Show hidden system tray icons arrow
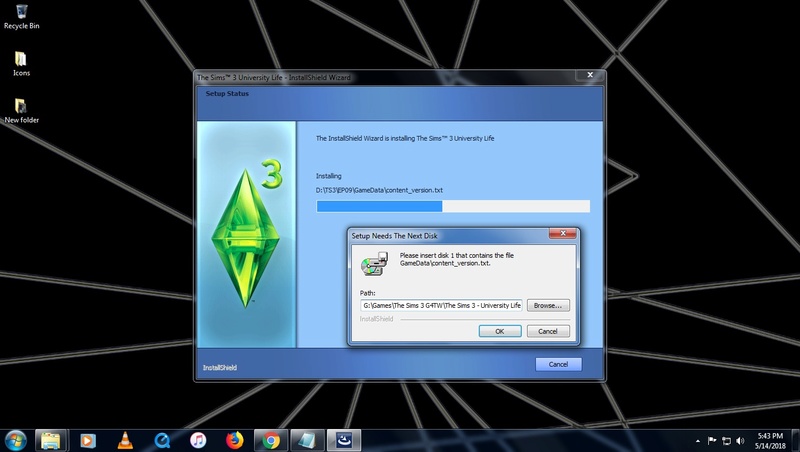 (697, 441)
